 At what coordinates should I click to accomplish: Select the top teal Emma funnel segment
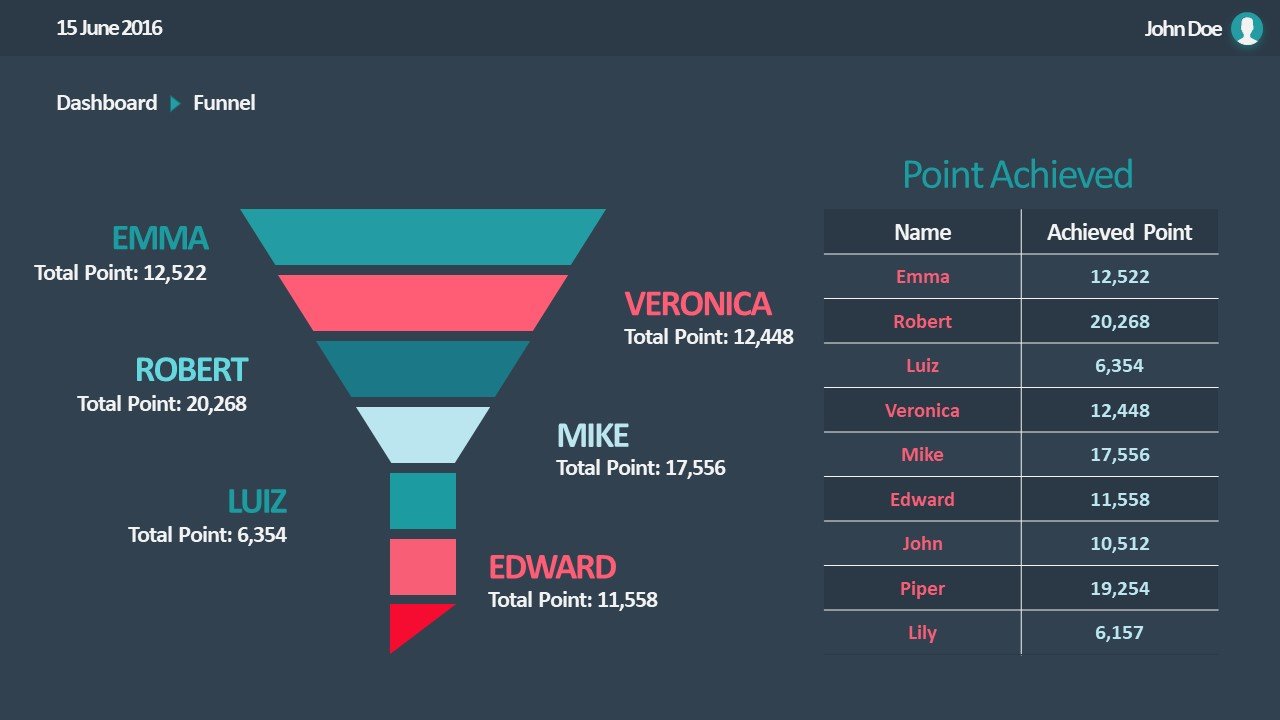coord(422,237)
